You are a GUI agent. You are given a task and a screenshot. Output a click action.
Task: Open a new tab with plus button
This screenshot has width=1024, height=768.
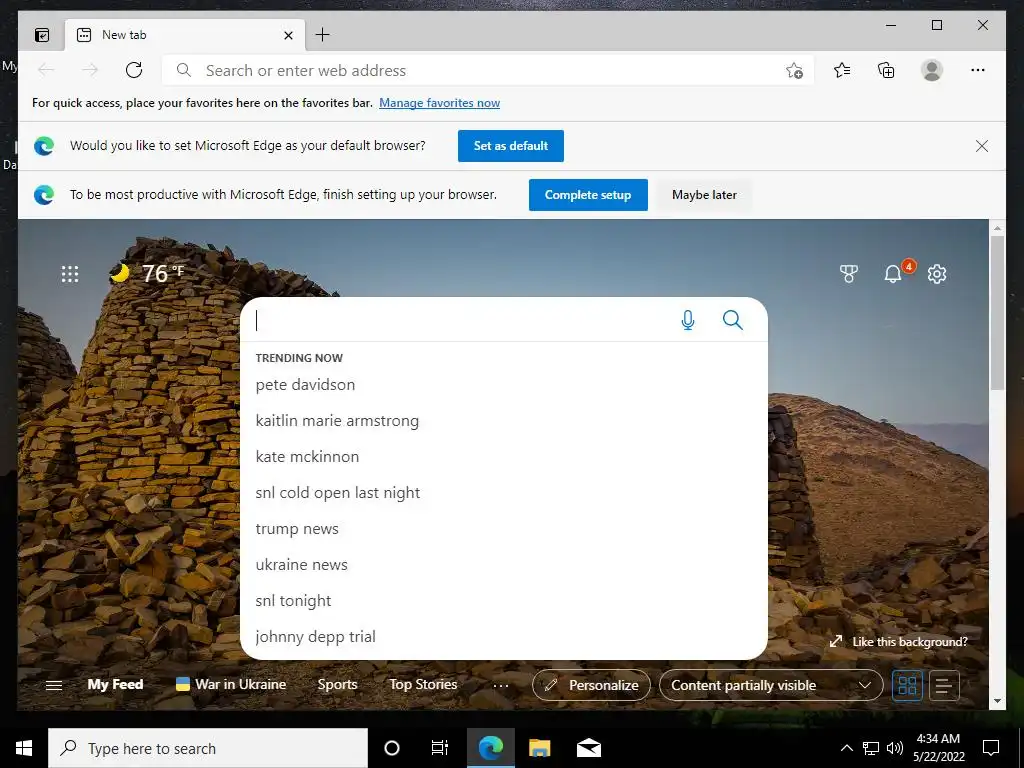tap(323, 35)
